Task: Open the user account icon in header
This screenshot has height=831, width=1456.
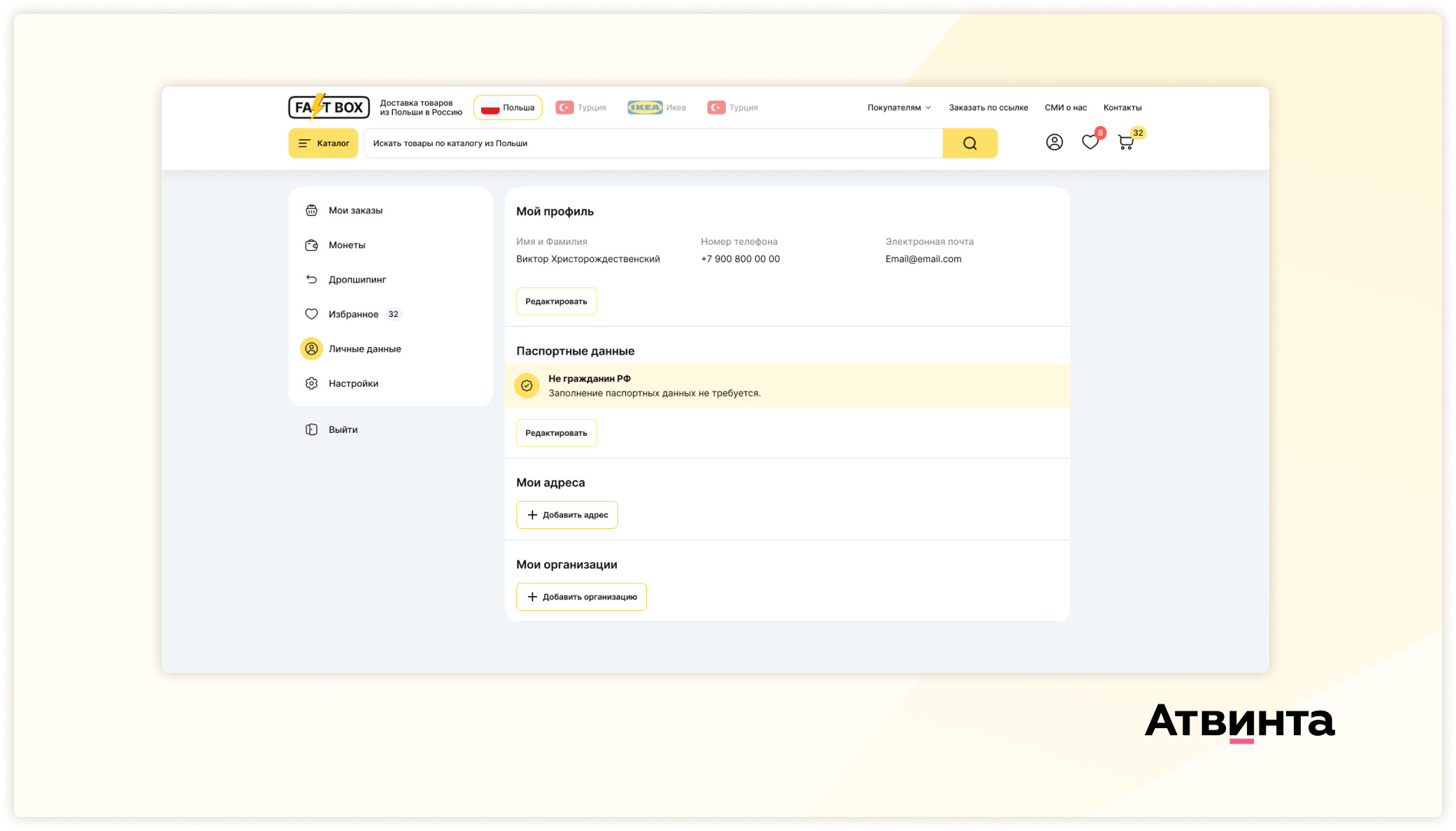Action: [1054, 143]
